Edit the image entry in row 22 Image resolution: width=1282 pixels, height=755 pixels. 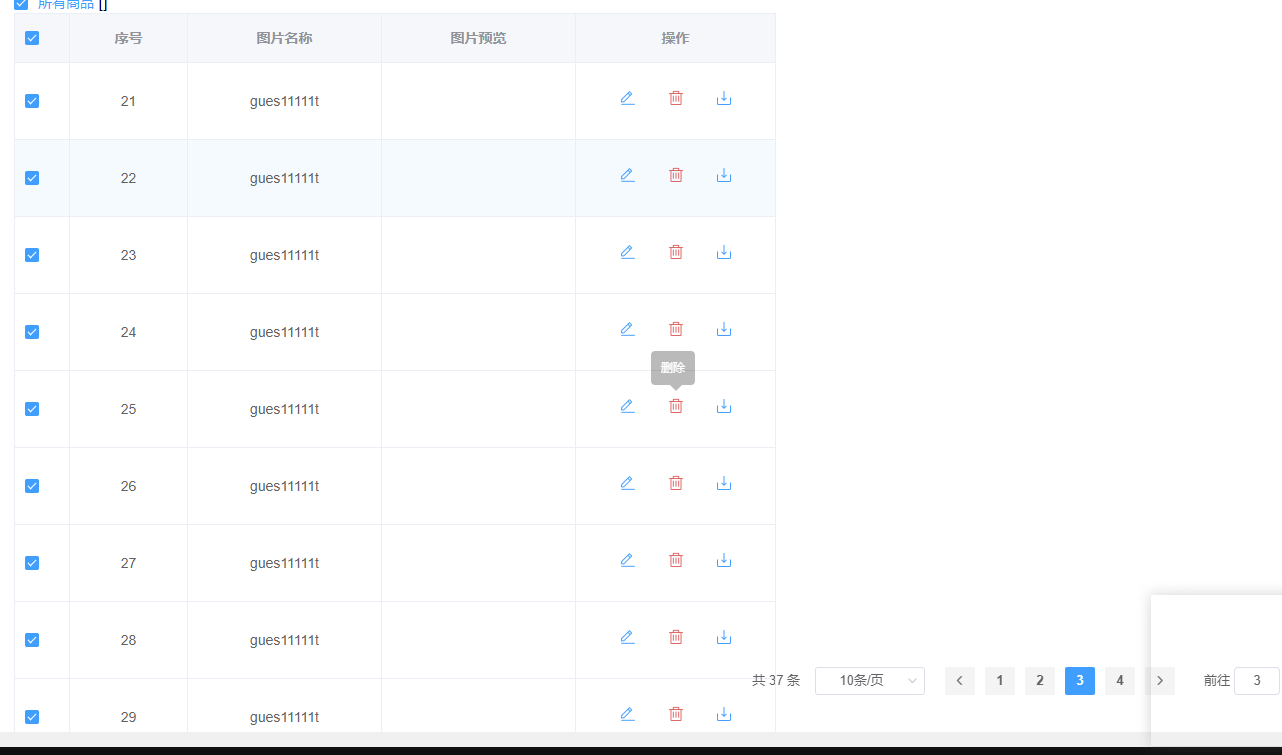click(x=628, y=175)
